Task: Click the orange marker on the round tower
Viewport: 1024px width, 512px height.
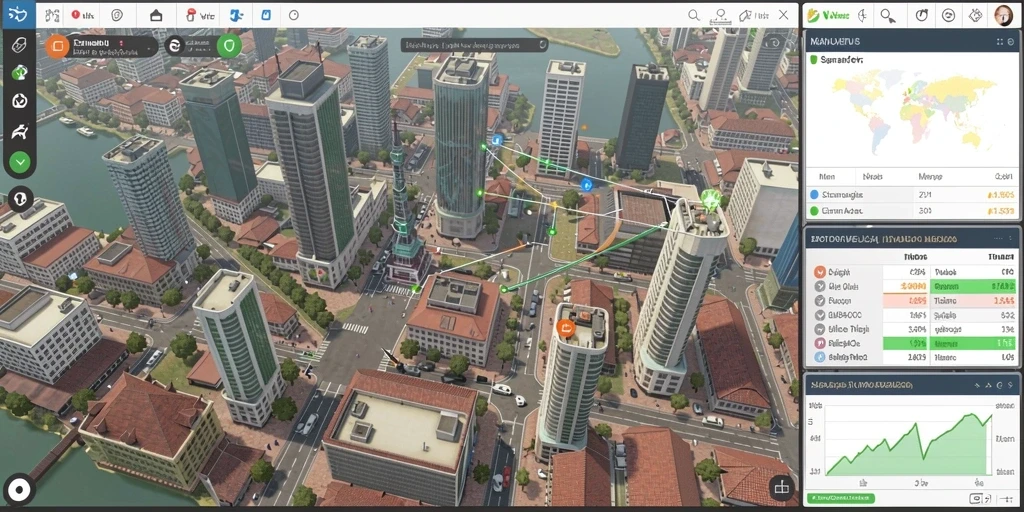Action: coord(566,328)
